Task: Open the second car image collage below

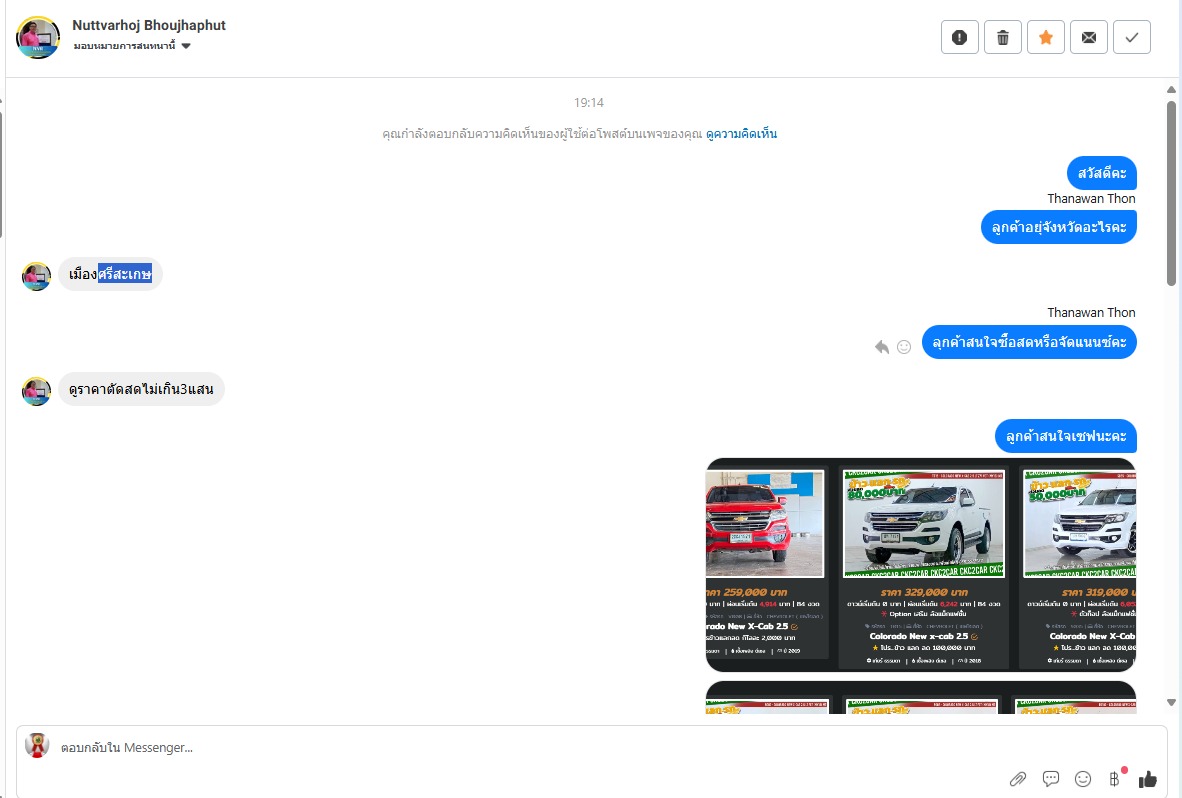Action: click(920, 698)
